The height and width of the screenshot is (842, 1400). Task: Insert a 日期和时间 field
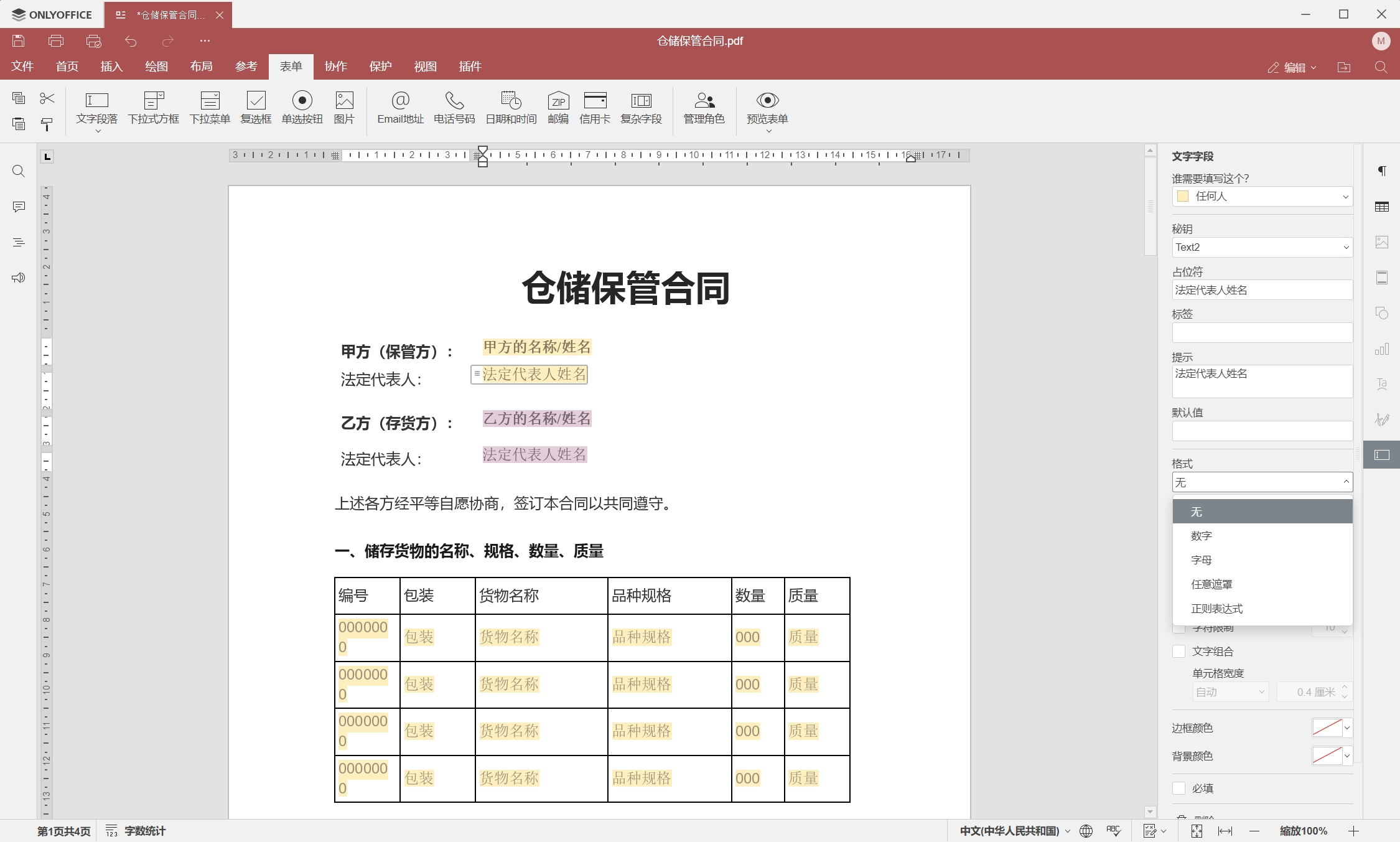click(x=510, y=107)
